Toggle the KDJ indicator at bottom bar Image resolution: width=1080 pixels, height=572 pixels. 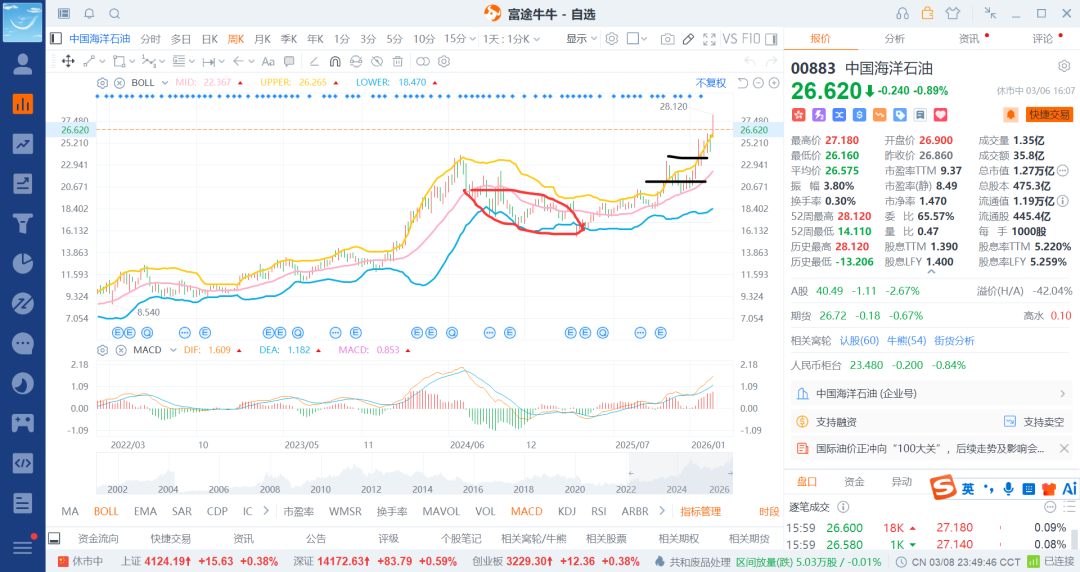(567, 511)
